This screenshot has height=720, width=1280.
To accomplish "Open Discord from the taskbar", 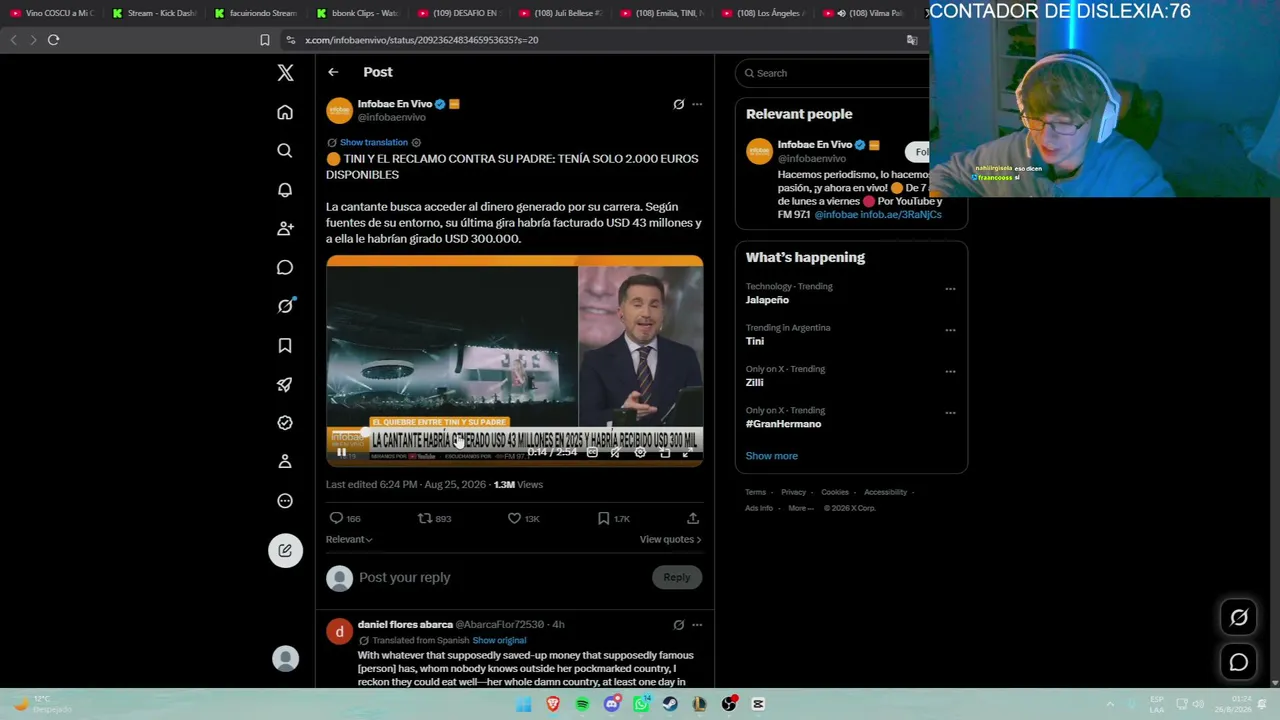I will [612, 704].
